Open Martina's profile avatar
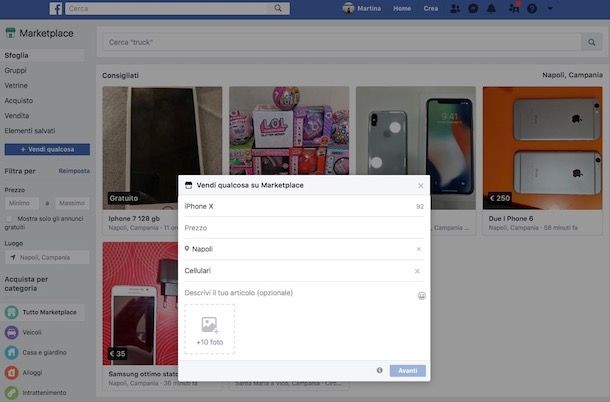 pyautogui.click(x=348, y=8)
